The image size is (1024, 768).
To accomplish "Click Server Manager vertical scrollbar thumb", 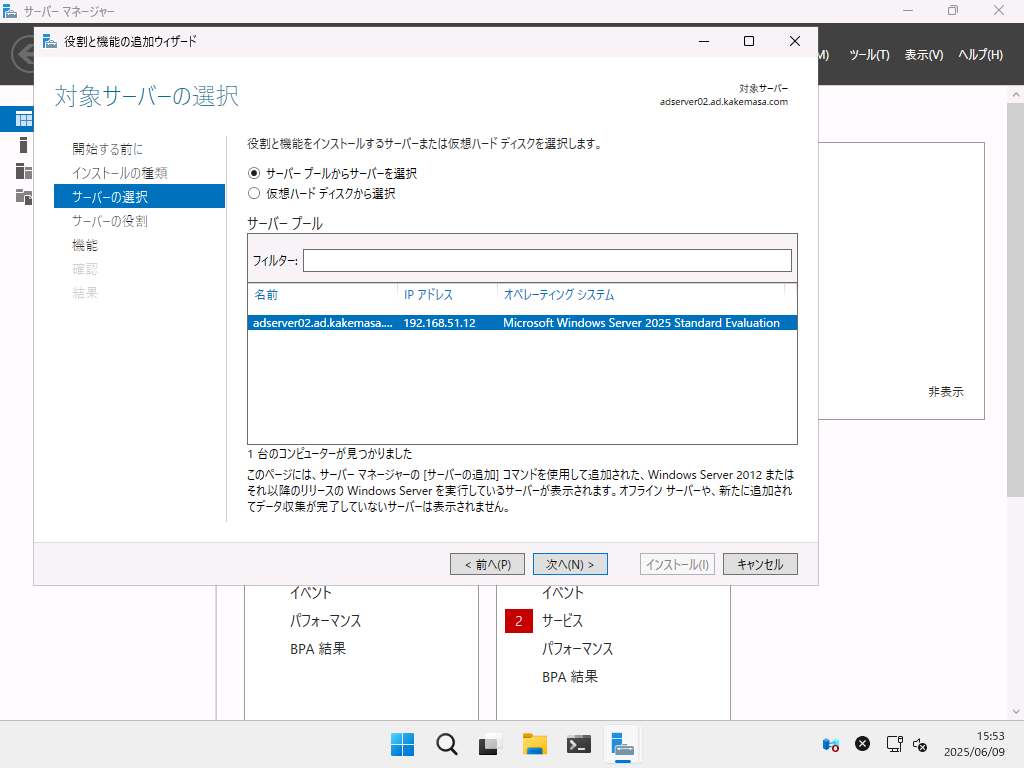I will pos(1016,300).
